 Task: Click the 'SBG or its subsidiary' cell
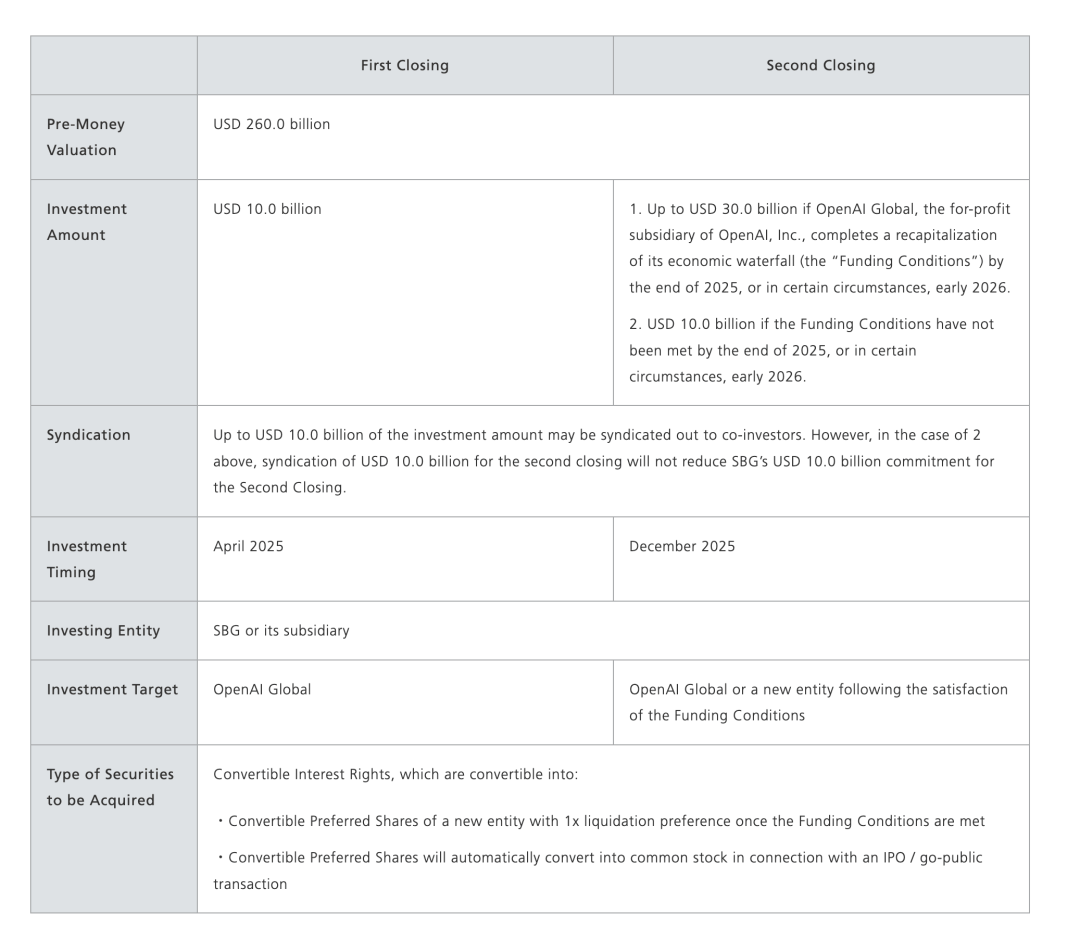pos(281,631)
